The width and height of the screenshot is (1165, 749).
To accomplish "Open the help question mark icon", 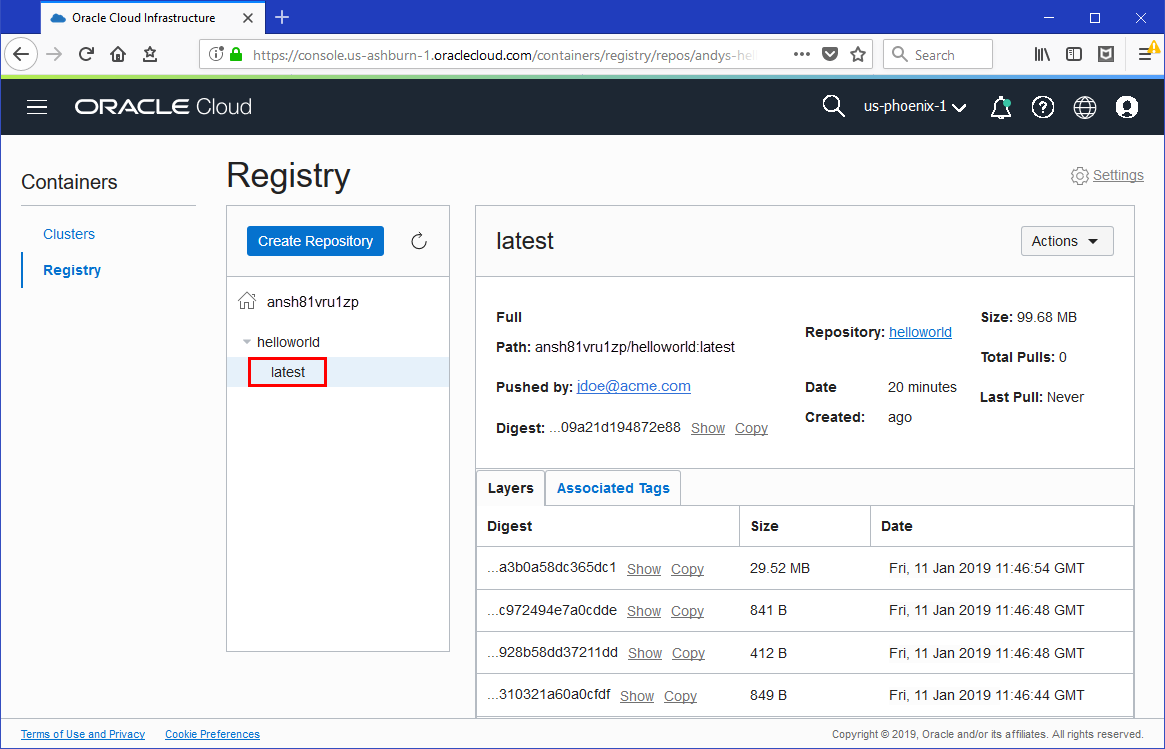I will [1042, 108].
